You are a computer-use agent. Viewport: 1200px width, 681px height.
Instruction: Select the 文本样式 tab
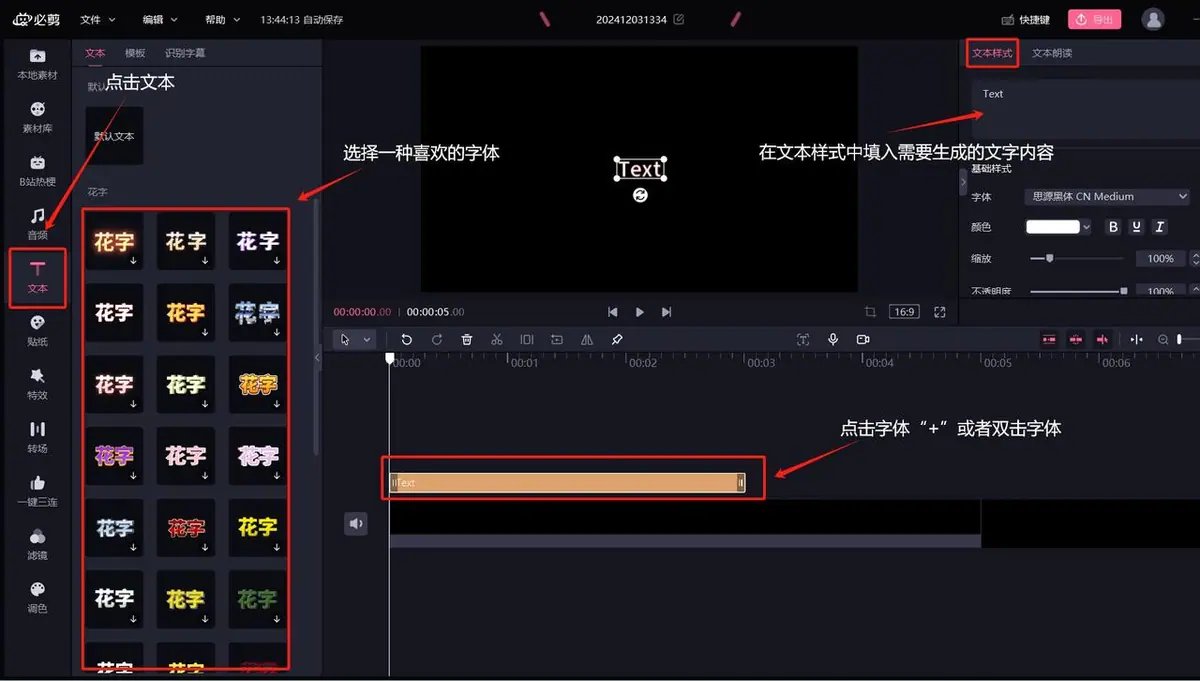992,53
